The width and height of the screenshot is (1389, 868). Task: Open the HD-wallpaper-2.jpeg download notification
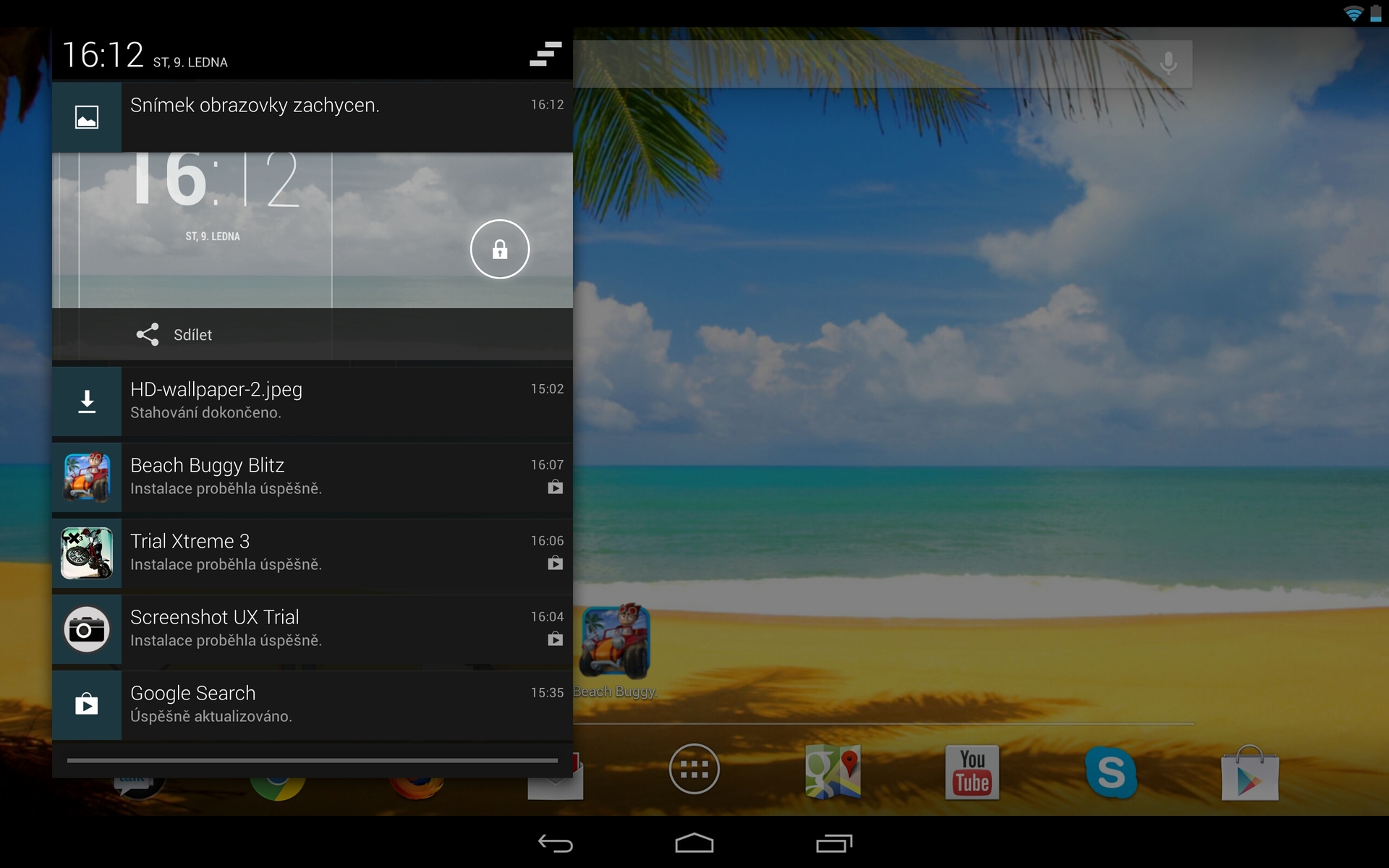point(311,401)
